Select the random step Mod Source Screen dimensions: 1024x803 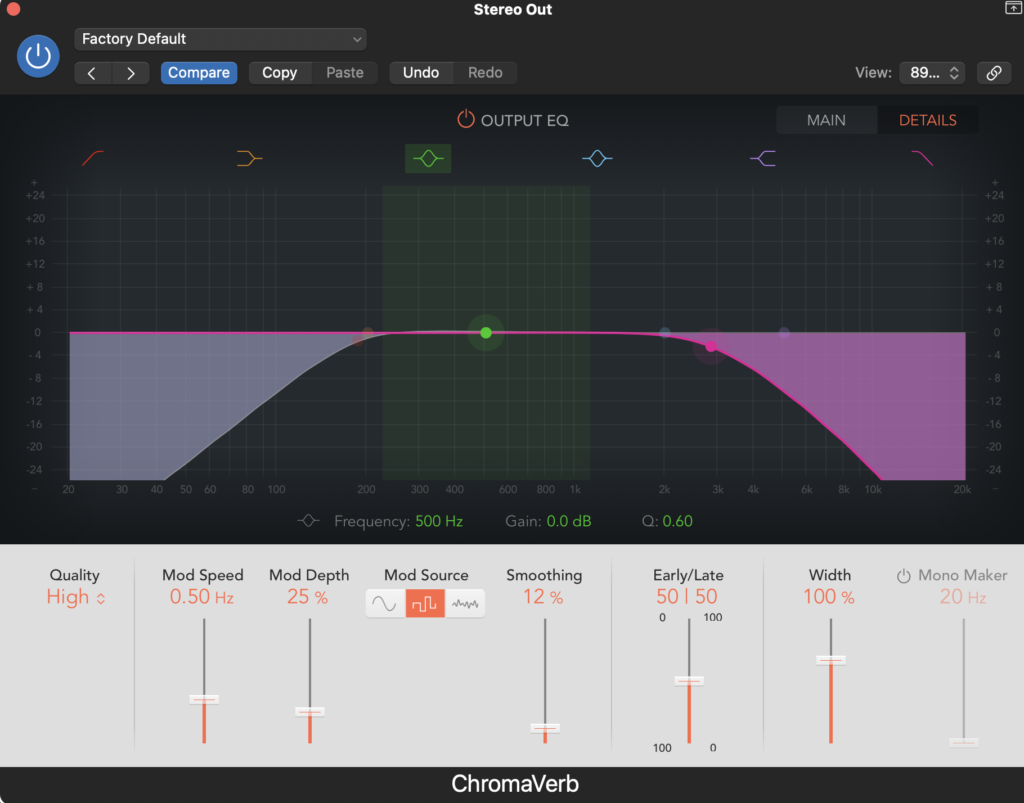pos(425,603)
